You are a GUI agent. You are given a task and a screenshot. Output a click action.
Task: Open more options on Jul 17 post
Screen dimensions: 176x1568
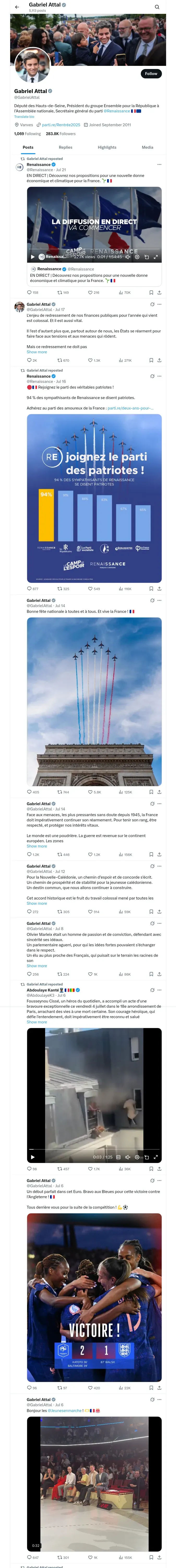[160, 304]
